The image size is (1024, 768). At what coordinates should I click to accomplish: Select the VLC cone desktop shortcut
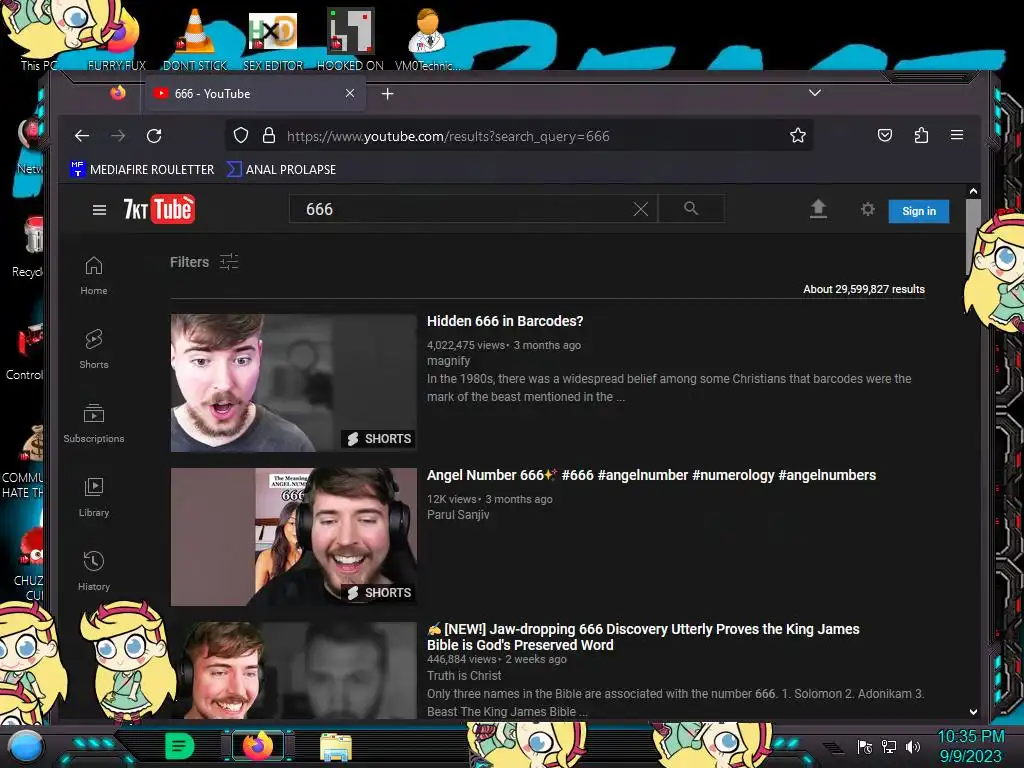coord(195,38)
